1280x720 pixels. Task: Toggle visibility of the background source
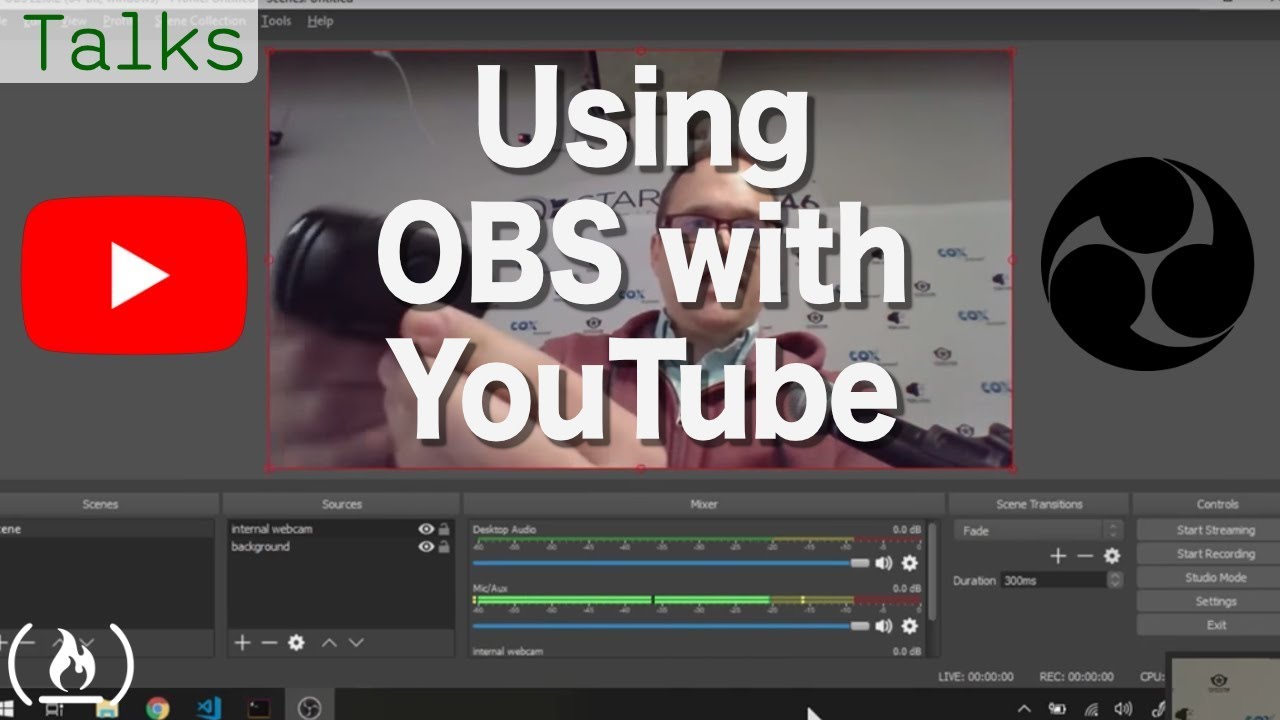tap(426, 547)
